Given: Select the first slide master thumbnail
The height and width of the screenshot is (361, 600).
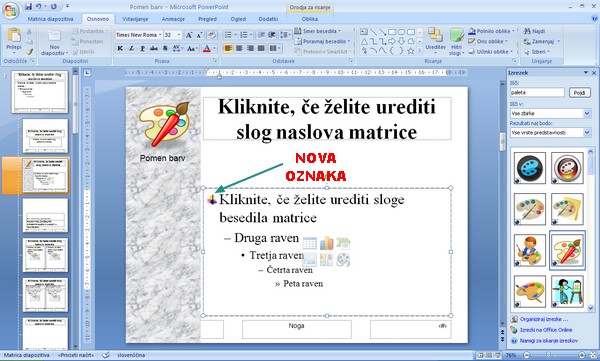Looking at the screenshot, I should tap(40, 92).
